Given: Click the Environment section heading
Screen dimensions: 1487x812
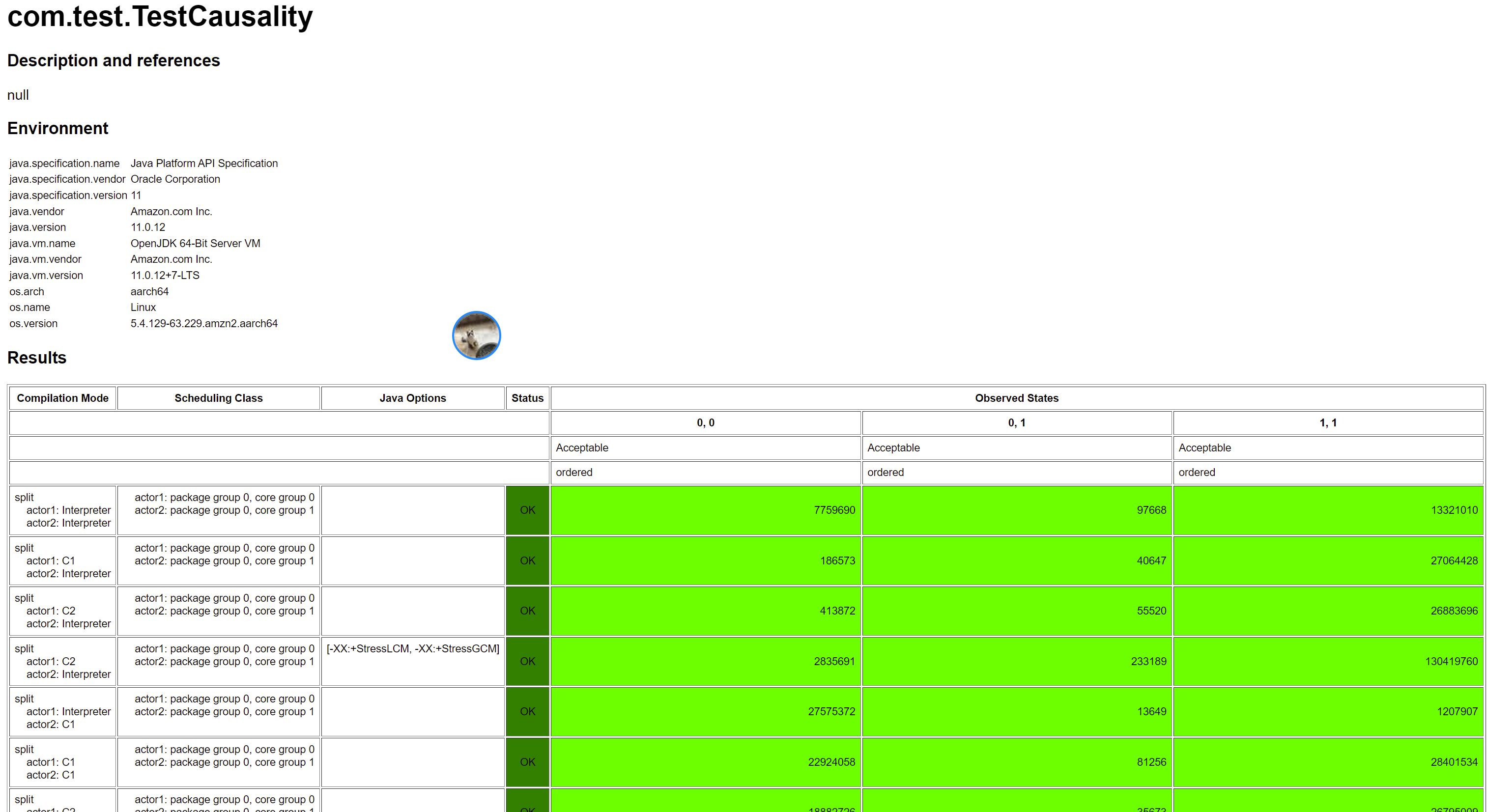Looking at the screenshot, I should point(57,128).
